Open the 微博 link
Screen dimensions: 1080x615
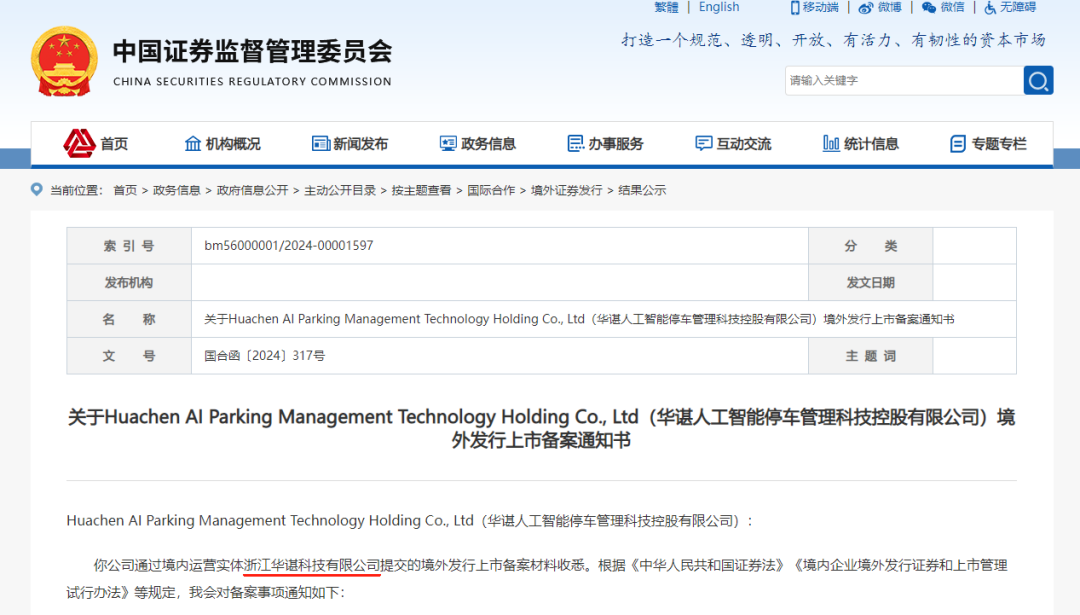tap(889, 7)
